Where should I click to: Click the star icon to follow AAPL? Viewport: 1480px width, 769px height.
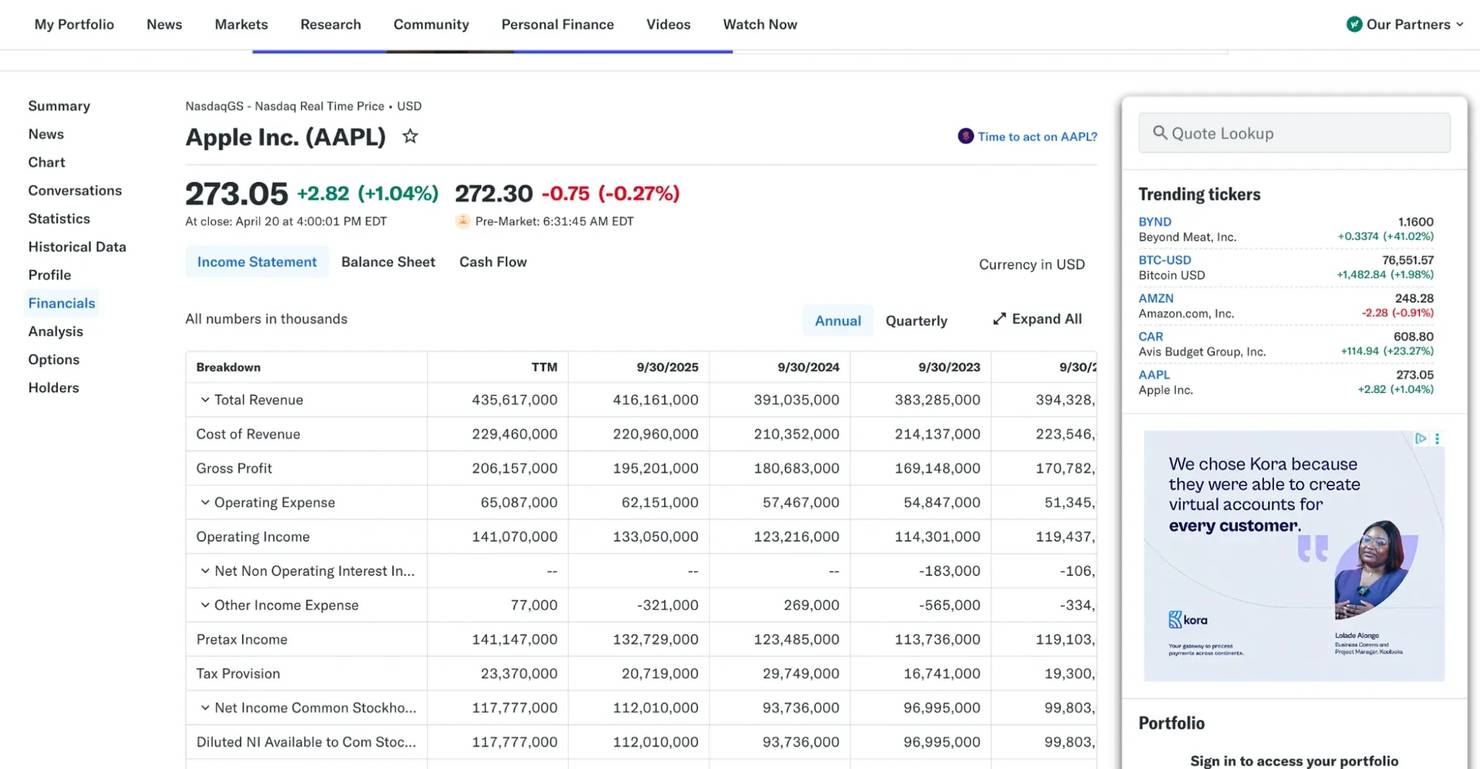(x=410, y=136)
